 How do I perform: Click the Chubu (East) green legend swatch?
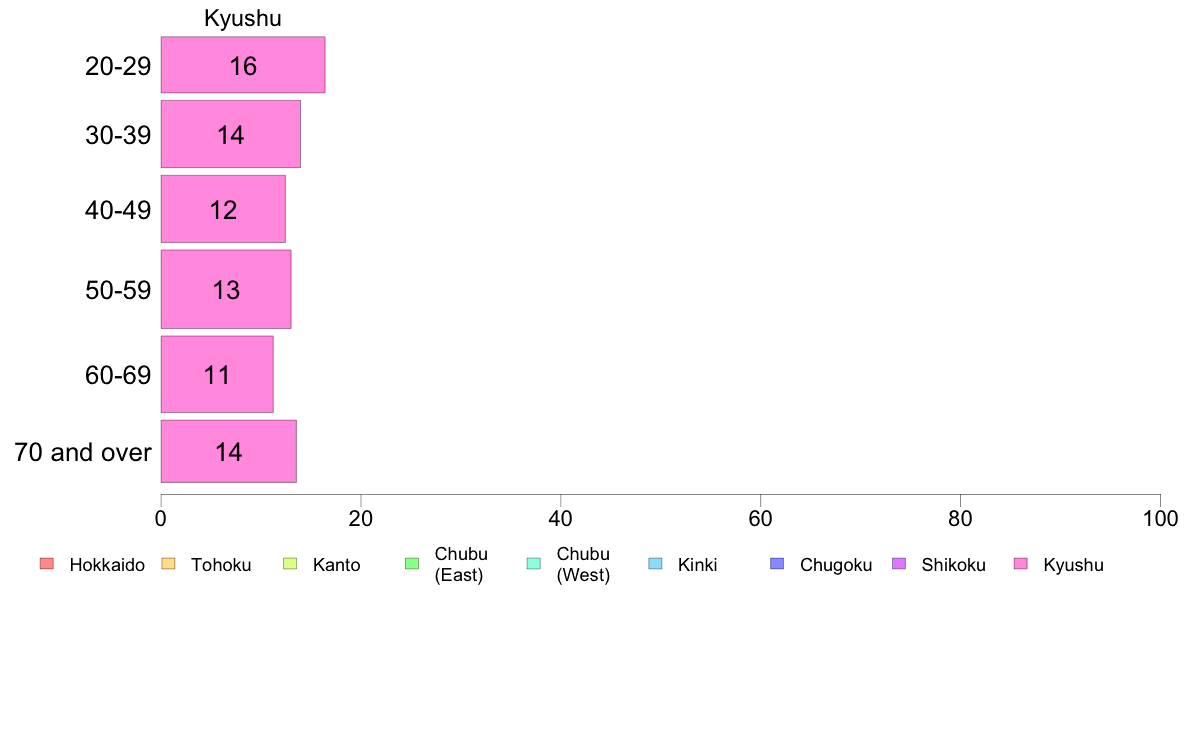pyautogui.click(x=412, y=564)
